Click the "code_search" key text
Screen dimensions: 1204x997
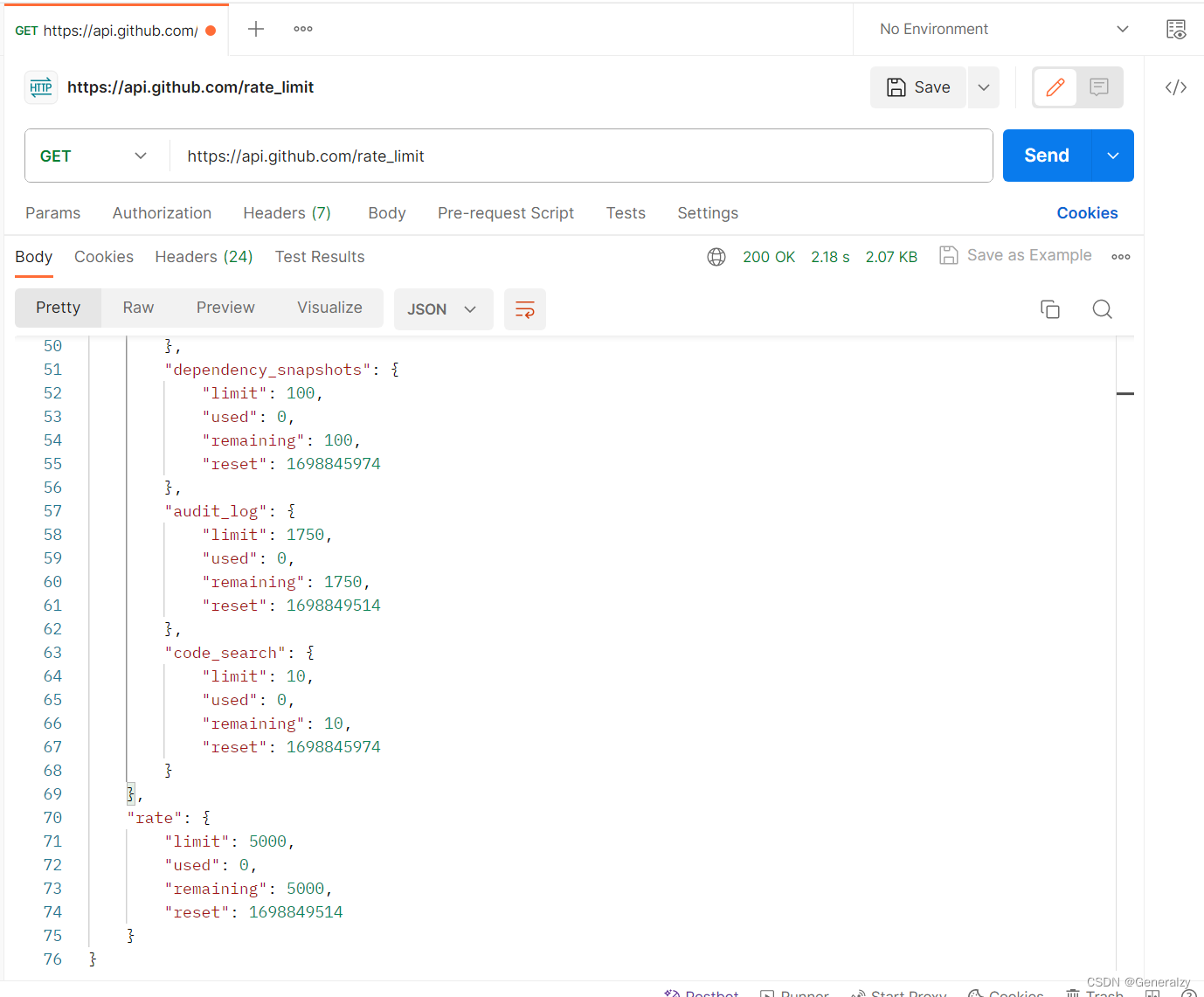pyautogui.click(x=225, y=653)
